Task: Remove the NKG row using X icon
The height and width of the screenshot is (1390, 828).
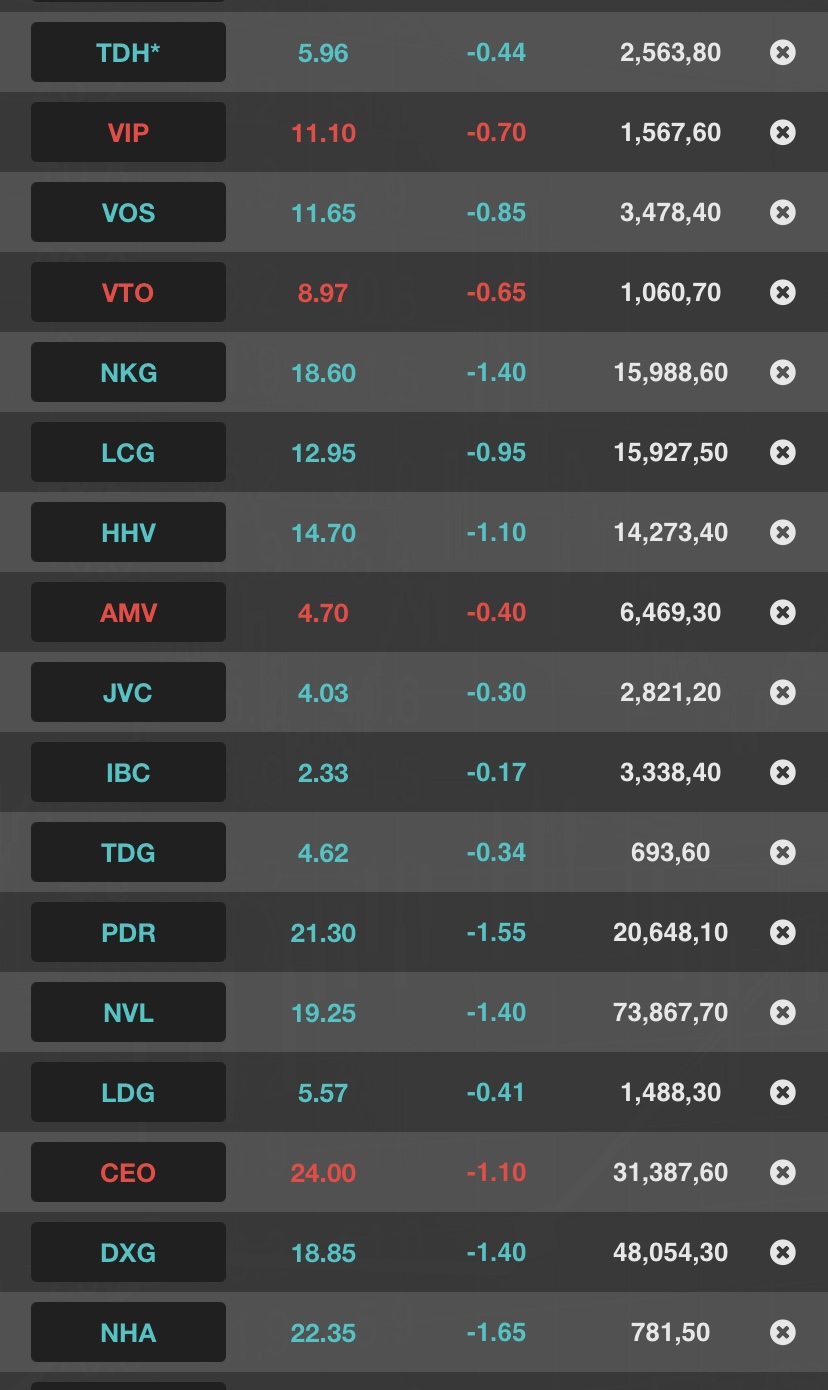Action: pyautogui.click(x=783, y=372)
